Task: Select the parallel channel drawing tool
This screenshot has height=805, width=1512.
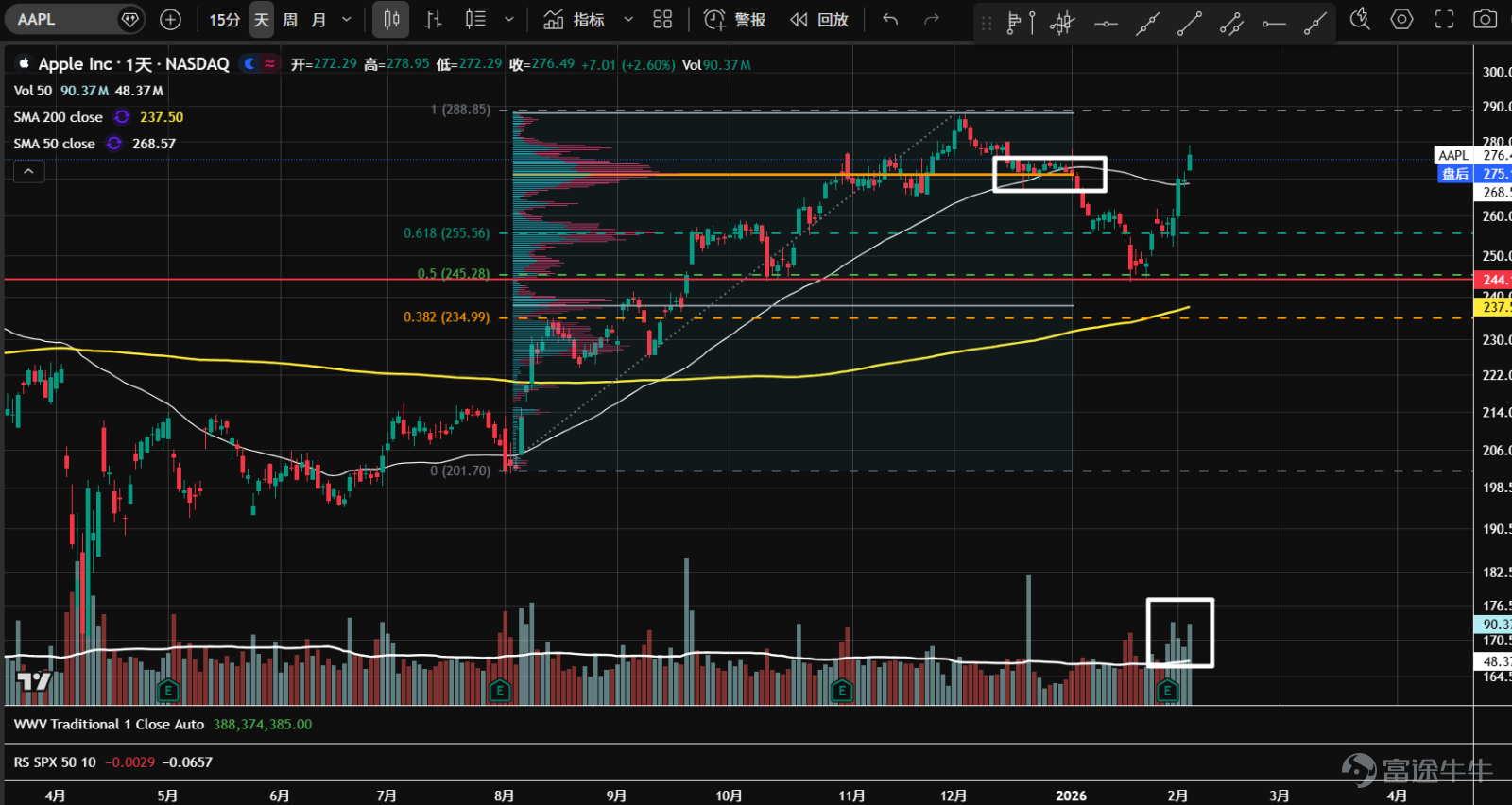Action: click(1231, 23)
